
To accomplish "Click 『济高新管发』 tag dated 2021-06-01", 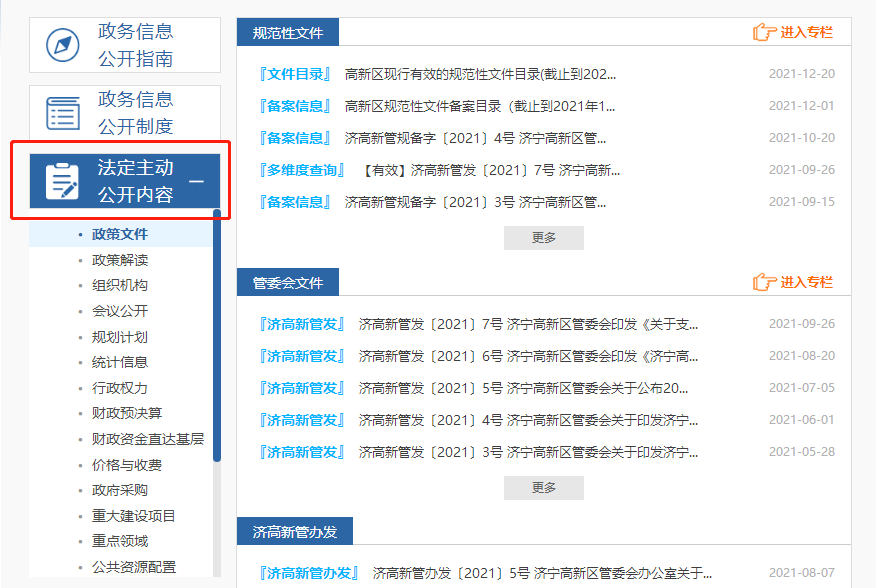I will coord(302,420).
